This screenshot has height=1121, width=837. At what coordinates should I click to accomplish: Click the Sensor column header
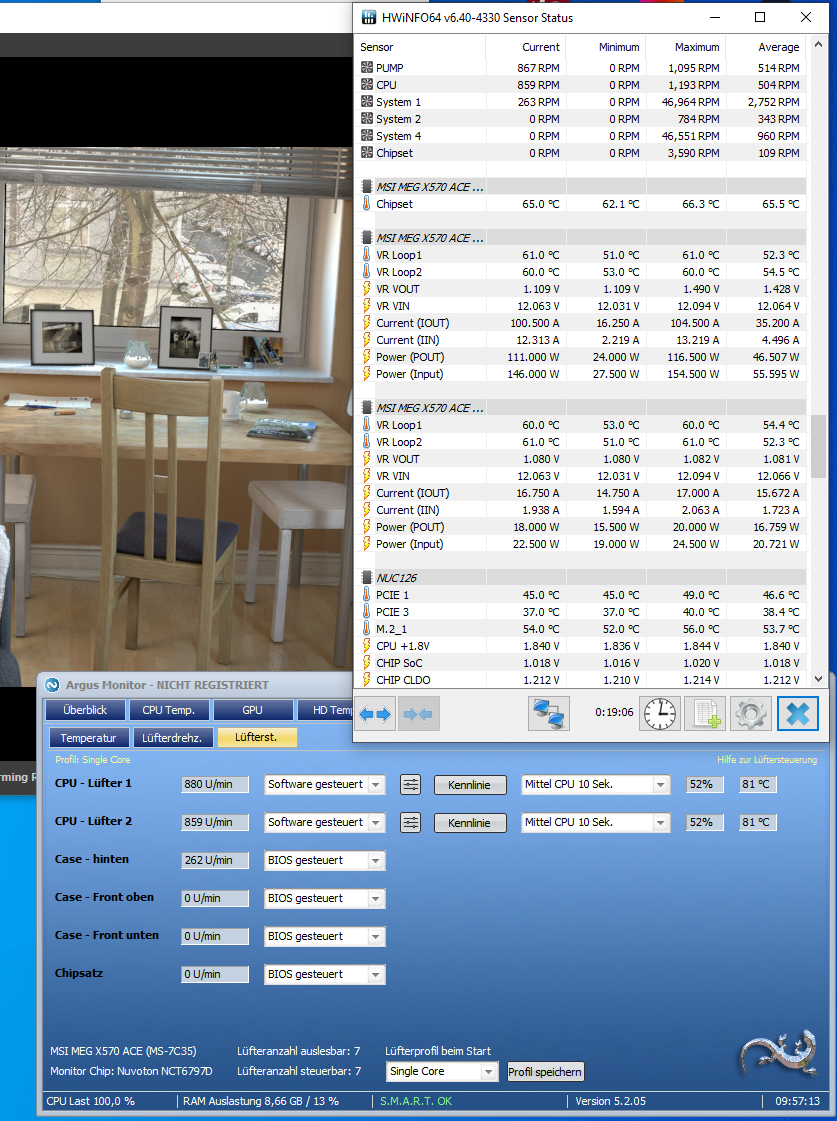pos(421,46)
